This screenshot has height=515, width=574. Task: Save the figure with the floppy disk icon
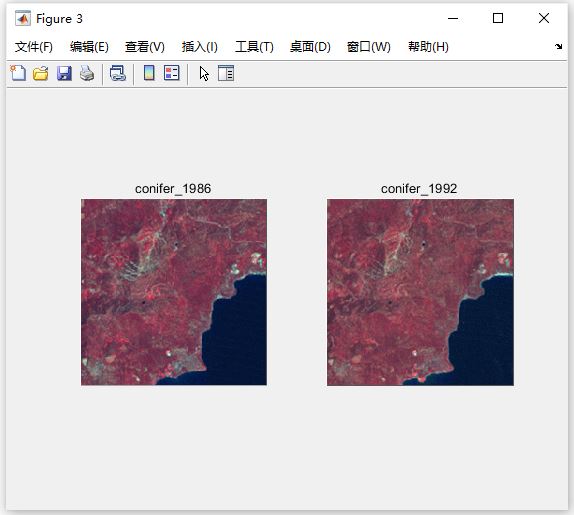(x=64, y=73)
